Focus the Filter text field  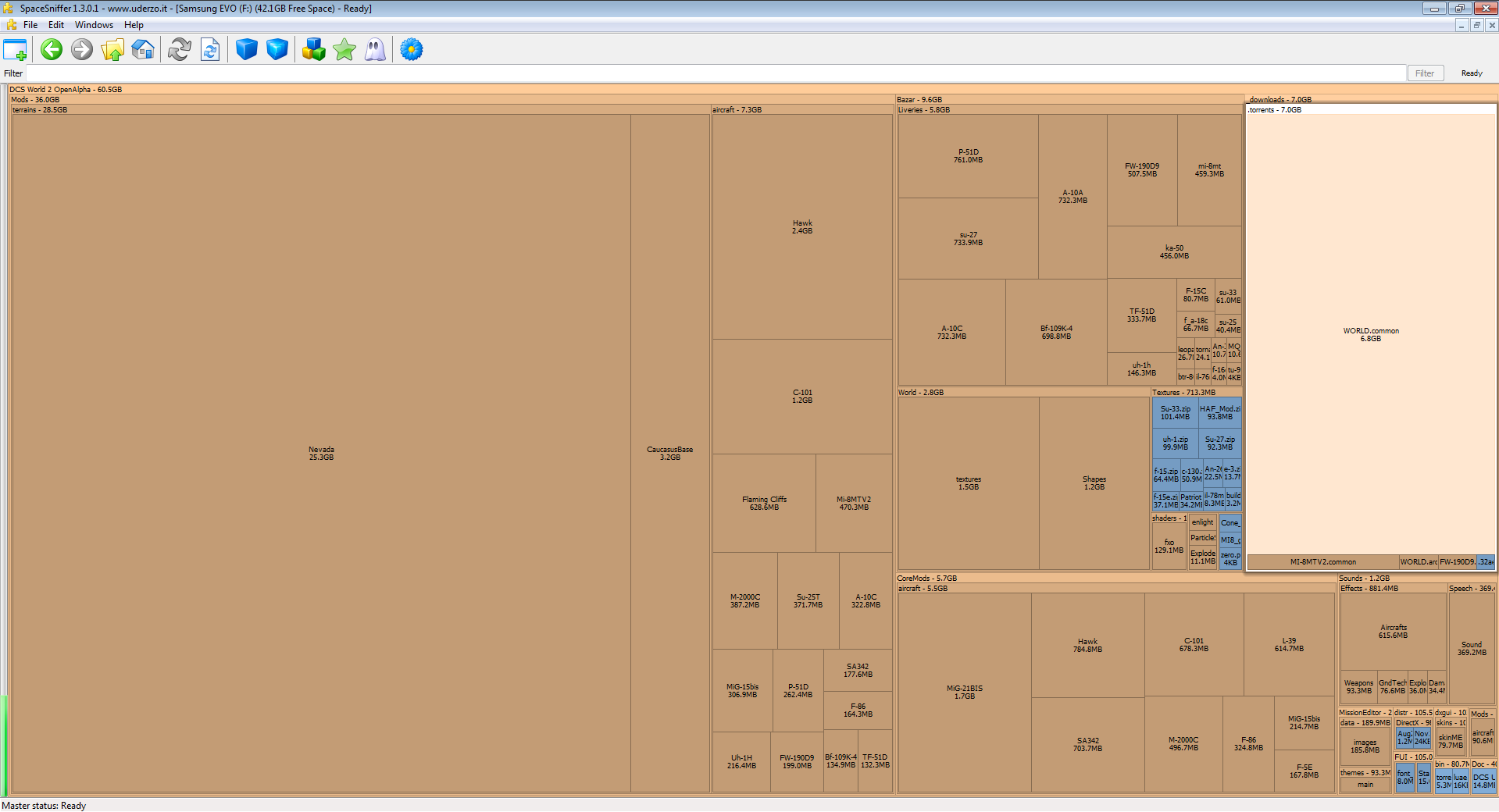[716, 73]
